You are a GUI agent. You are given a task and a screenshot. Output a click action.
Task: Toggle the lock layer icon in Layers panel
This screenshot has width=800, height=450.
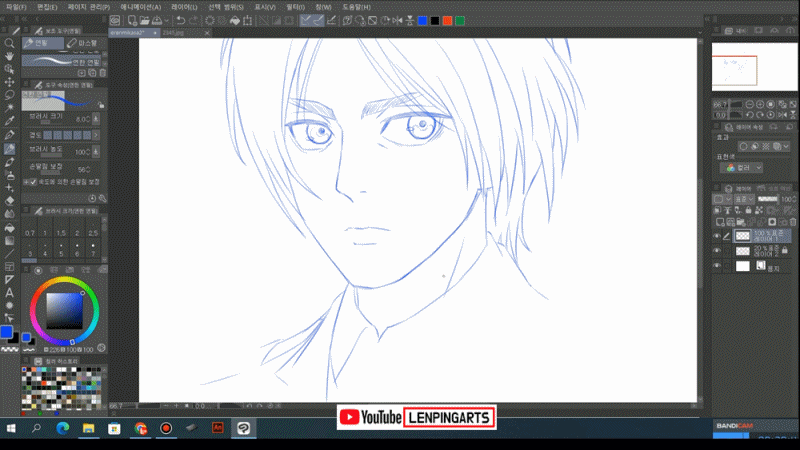pos(748,210)
